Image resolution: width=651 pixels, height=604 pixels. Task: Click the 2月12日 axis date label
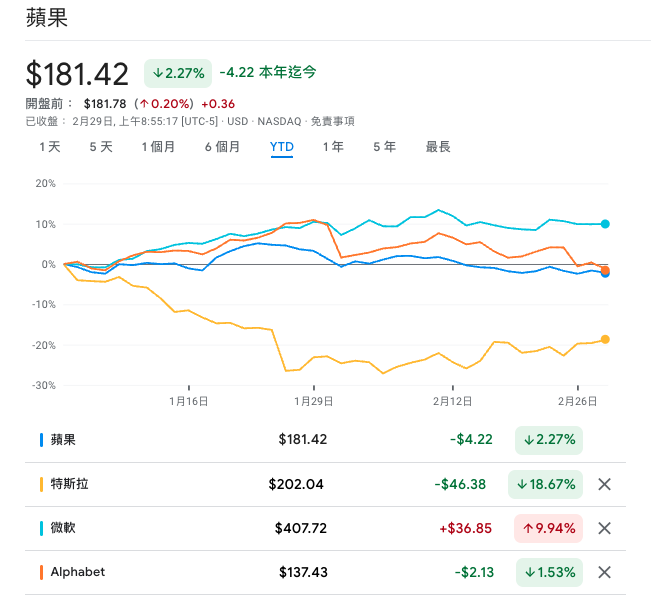point(452,401)
